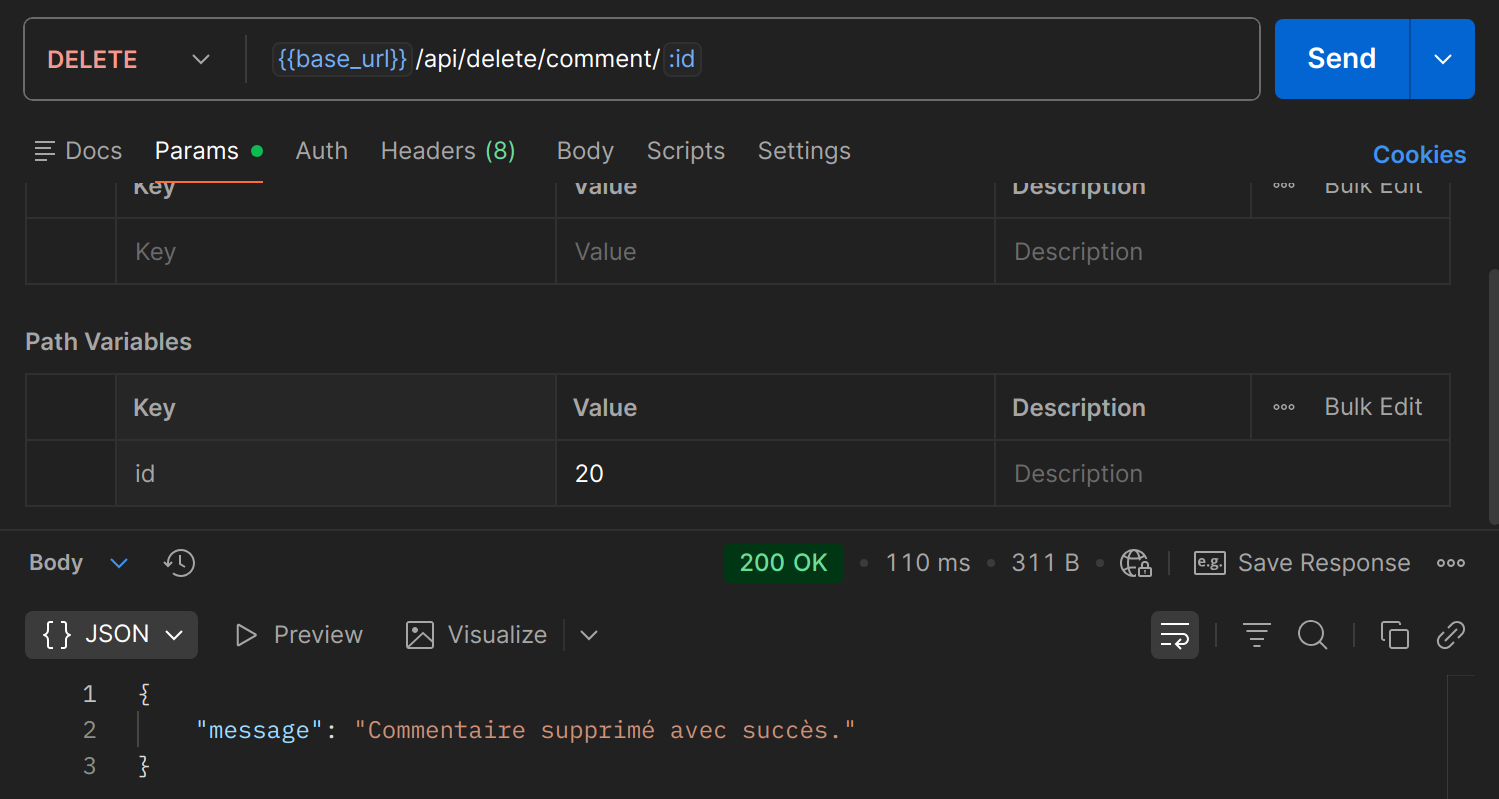This screenshot has width=1499, height=799.
Task: Click the 110 ms response time
Action: (x=927, y=563)
